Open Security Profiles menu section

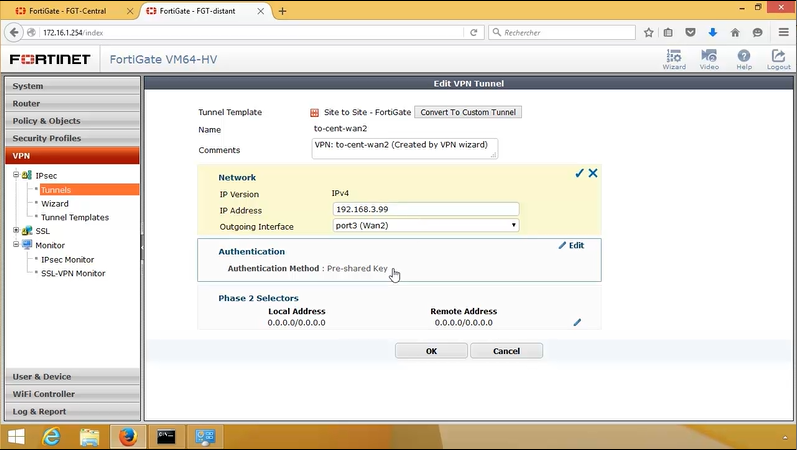70,138
